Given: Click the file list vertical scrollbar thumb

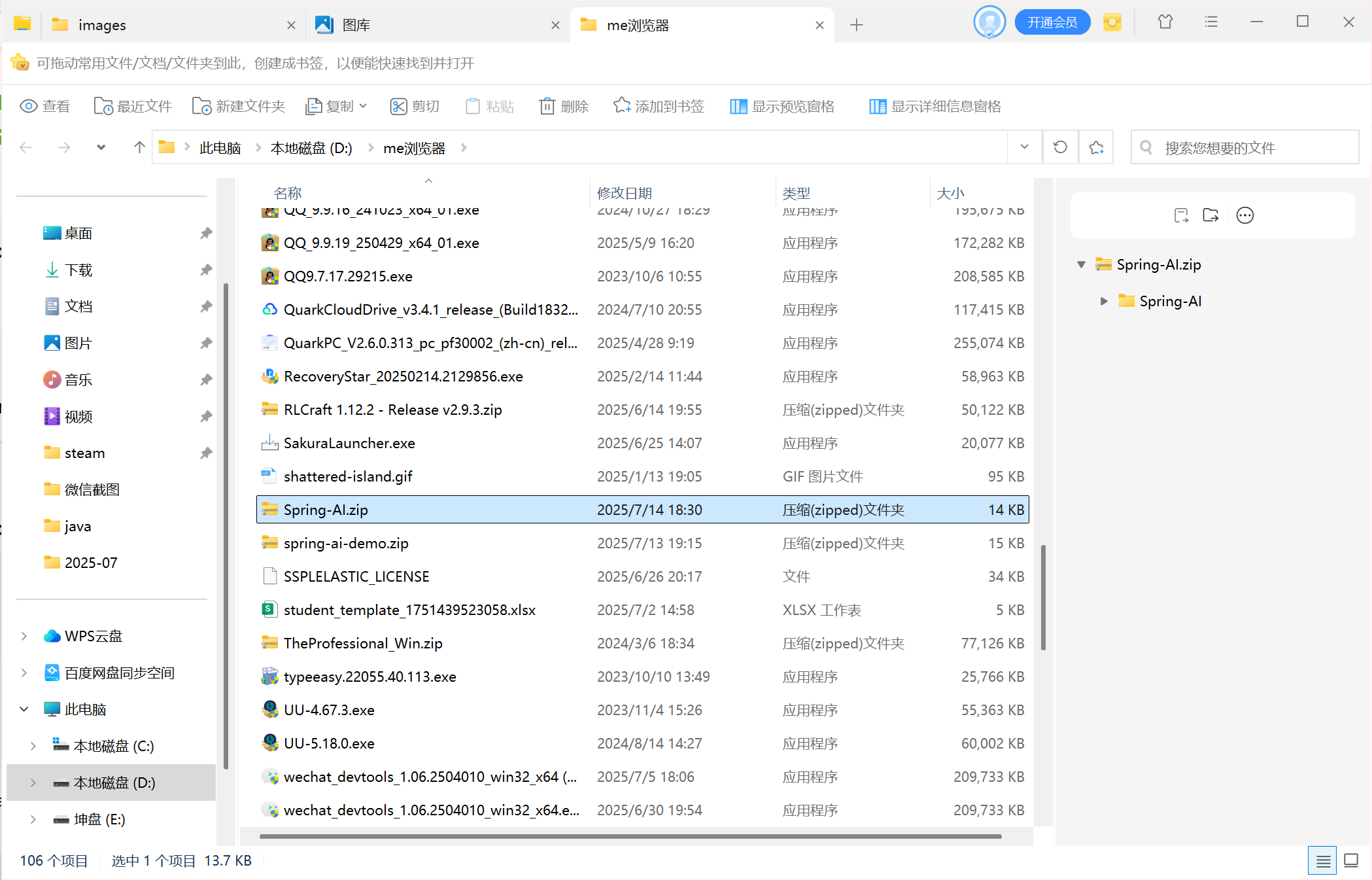Looking at the screenshot, I should click(x=1043, y=597).
